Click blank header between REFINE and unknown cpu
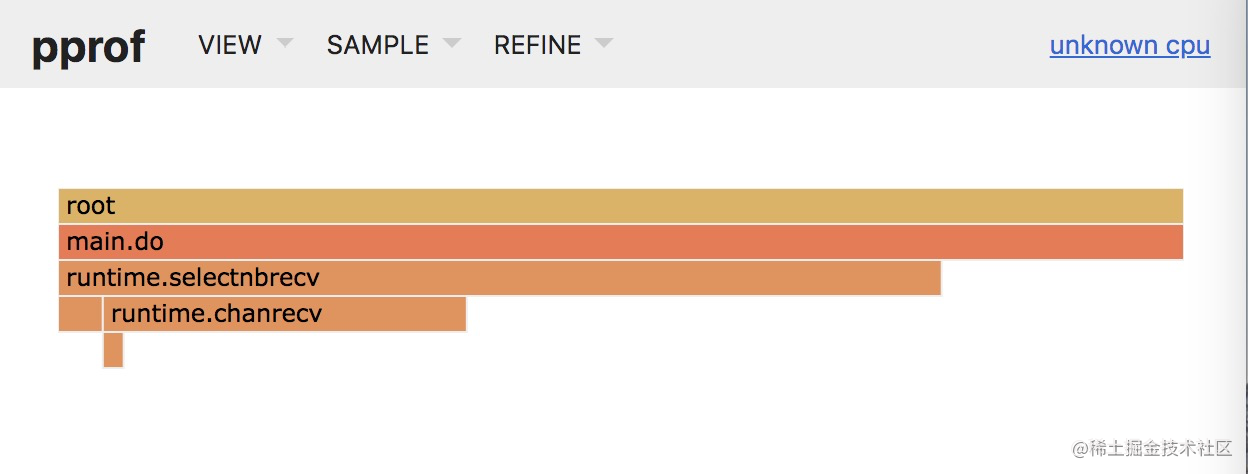The height and width of the screenshot is (474, 1248). [830, 45]
